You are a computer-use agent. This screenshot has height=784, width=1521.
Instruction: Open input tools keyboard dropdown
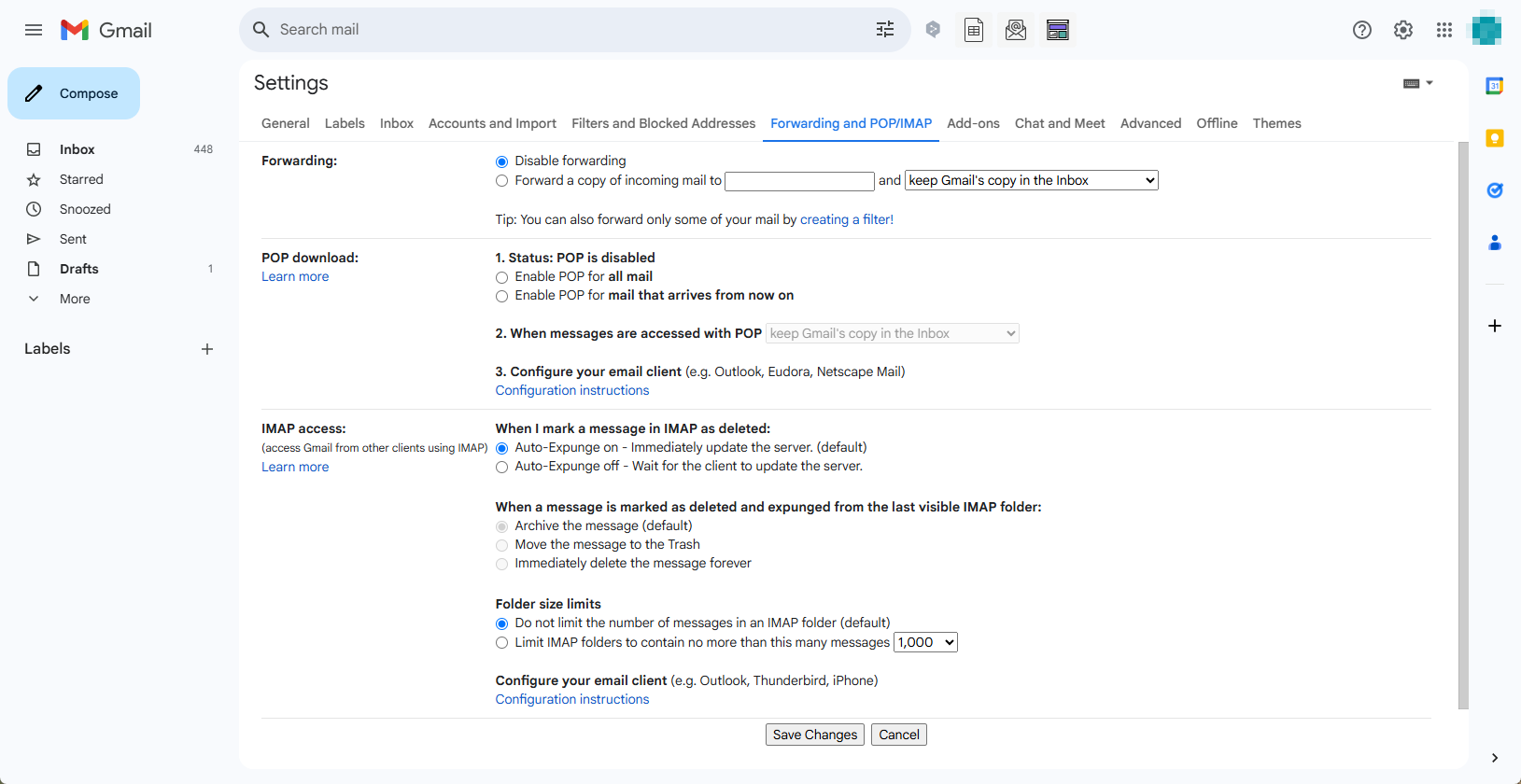pos(1417,83)
